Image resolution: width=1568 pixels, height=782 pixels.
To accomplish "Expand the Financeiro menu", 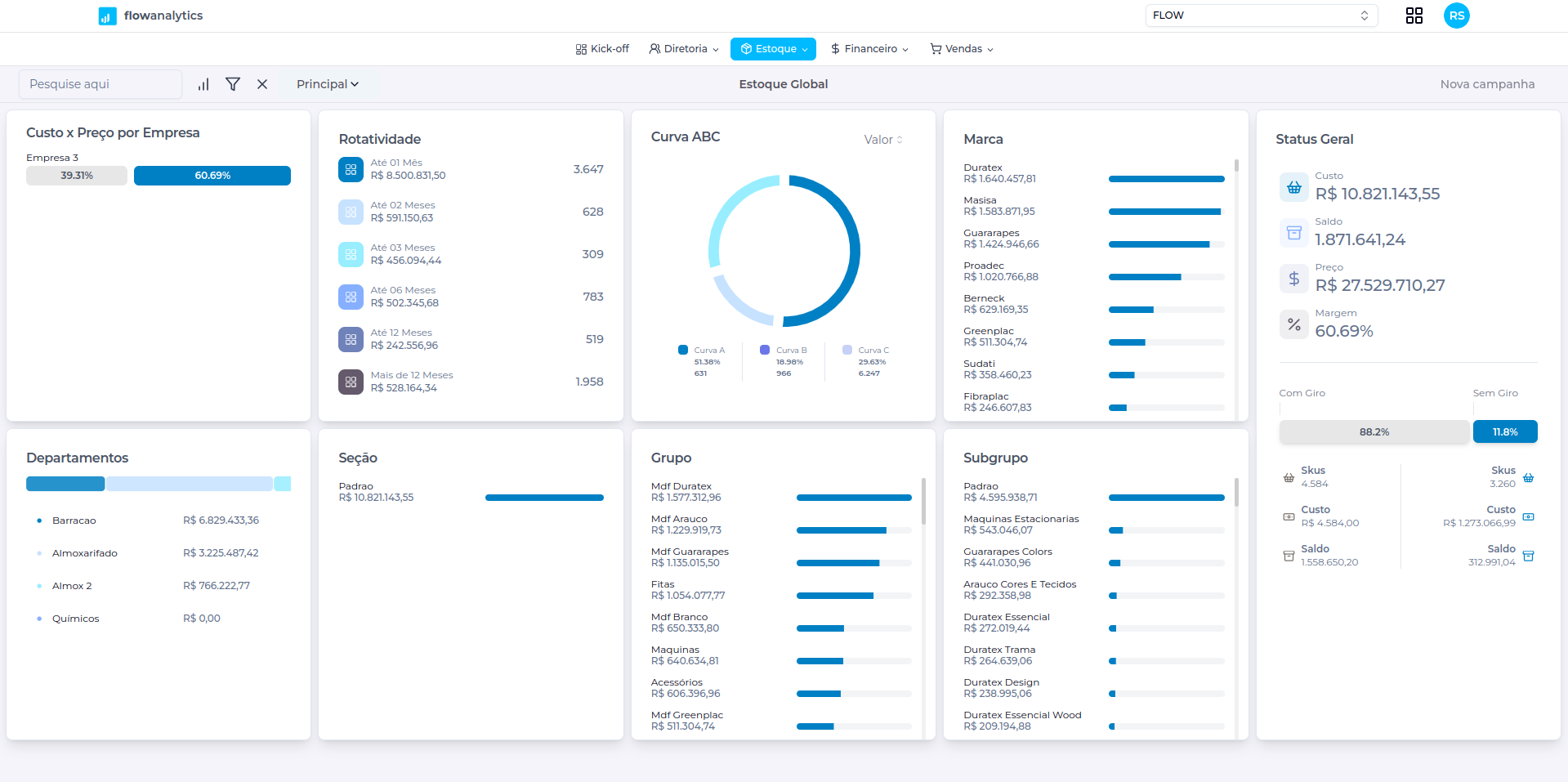I will (869, 49).
